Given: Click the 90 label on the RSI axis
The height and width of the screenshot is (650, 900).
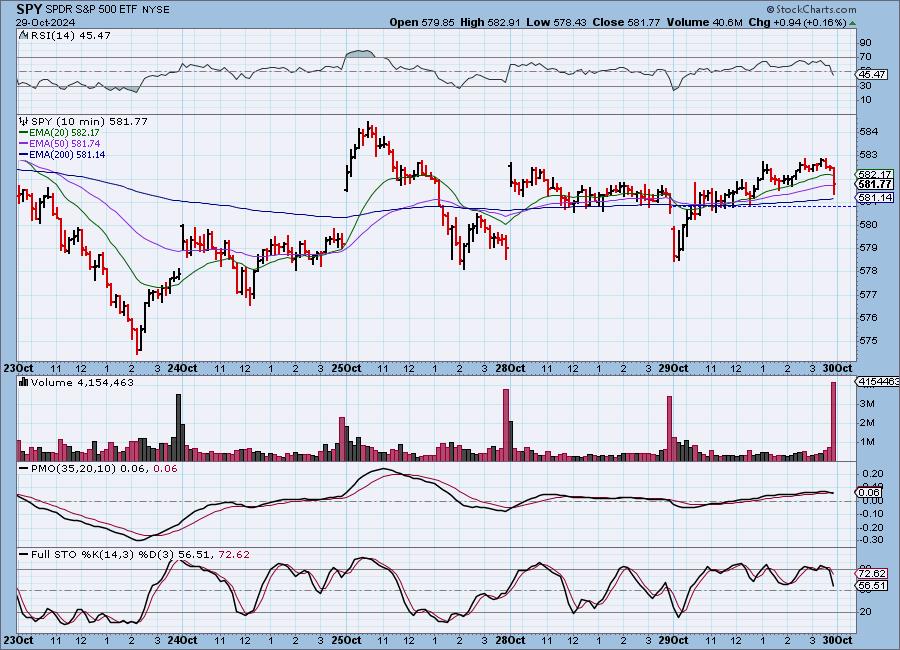Looking at the screenshot, I should click(x=866, y=43).
